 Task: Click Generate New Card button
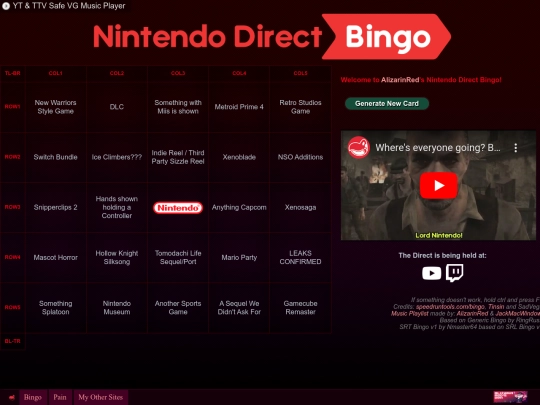tap(387, 104)
